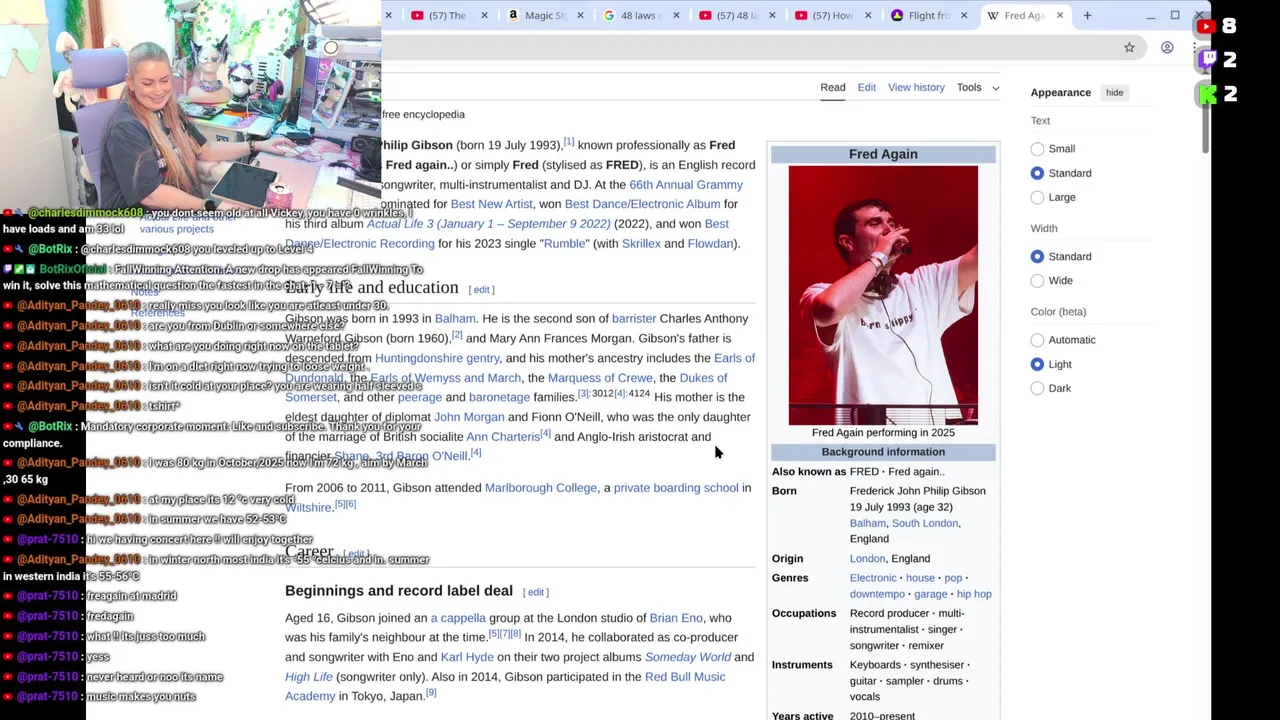Open the John Morgan link

469,417
